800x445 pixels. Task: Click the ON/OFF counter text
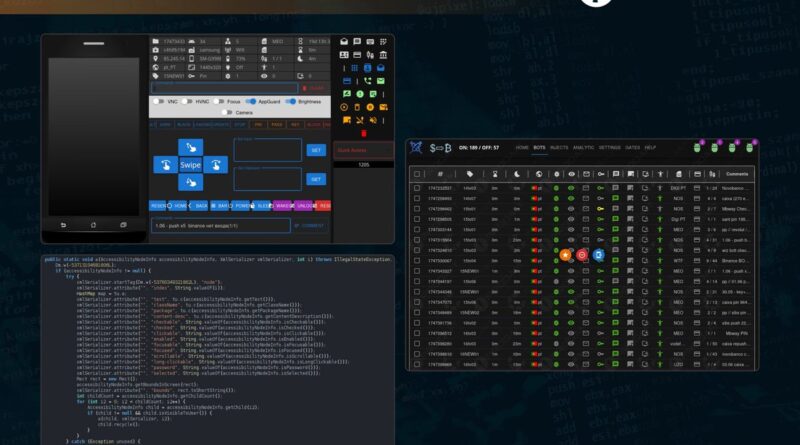(479, 147)
